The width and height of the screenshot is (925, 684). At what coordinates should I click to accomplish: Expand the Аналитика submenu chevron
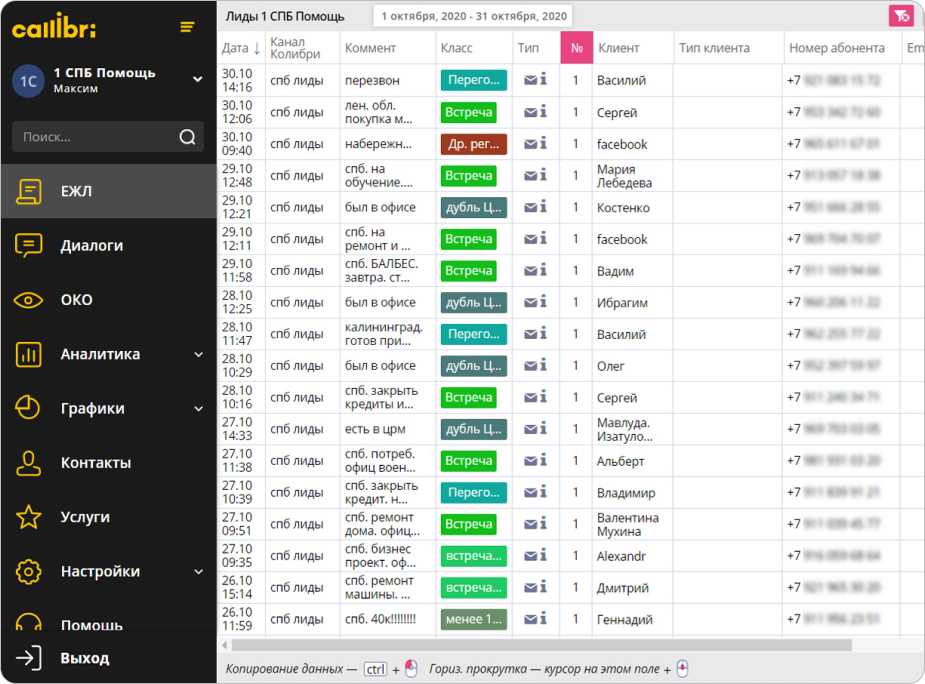point(198,355)
